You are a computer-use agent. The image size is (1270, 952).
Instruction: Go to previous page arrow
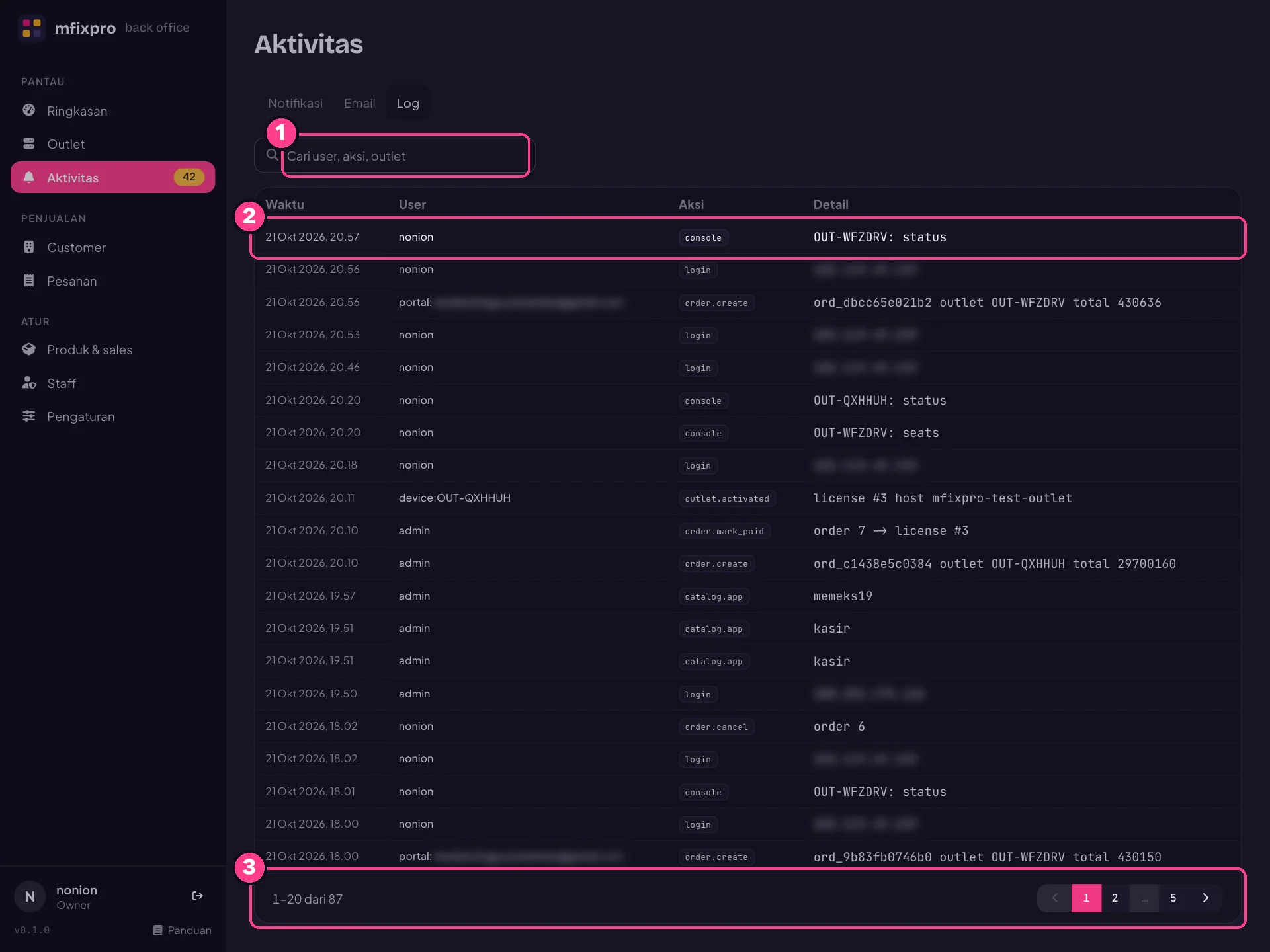click(x=1055, y=898)
